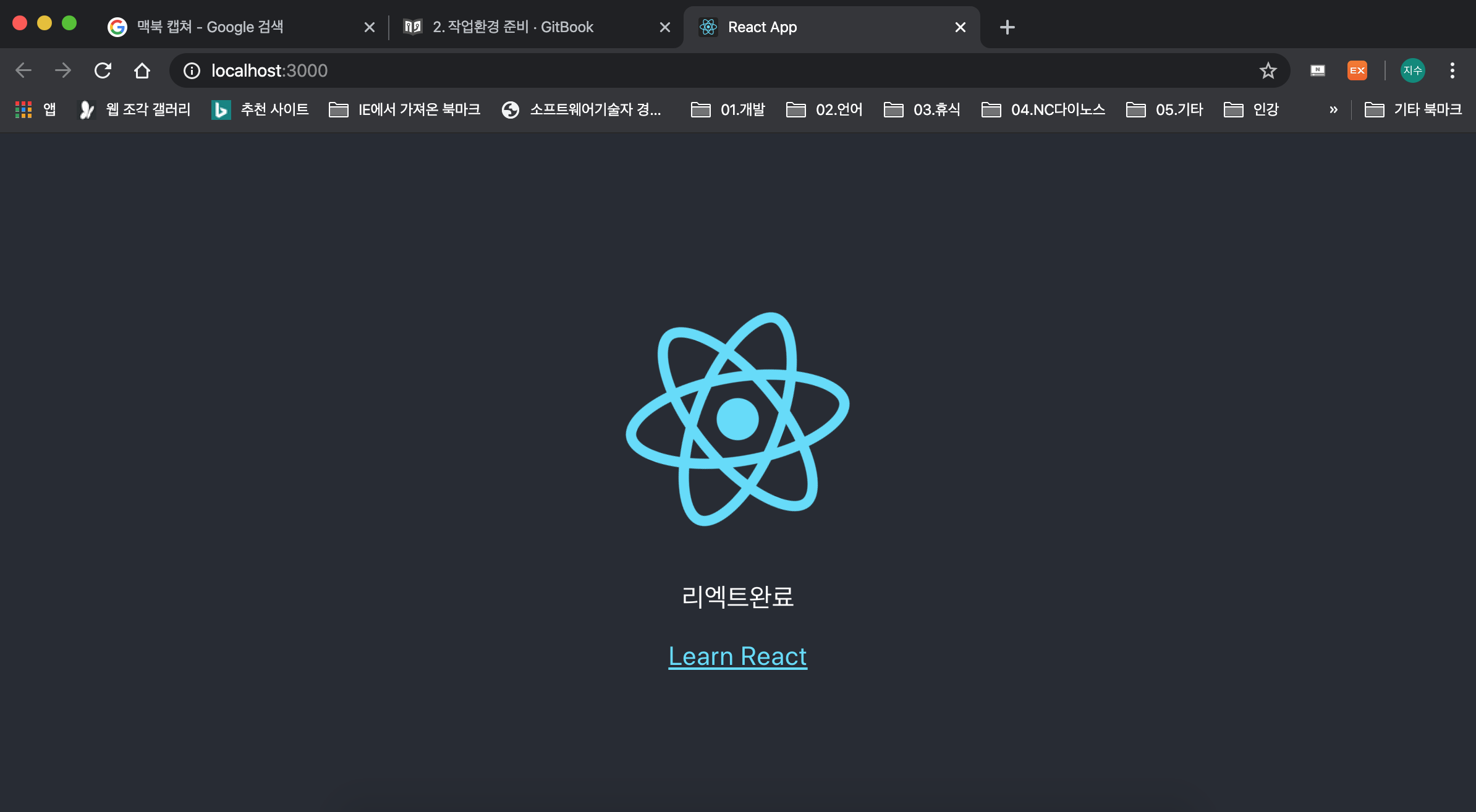Open the 추천 사이트 bookmark
The width and height of the screenshot is (1476, 812).
point(260,109)
